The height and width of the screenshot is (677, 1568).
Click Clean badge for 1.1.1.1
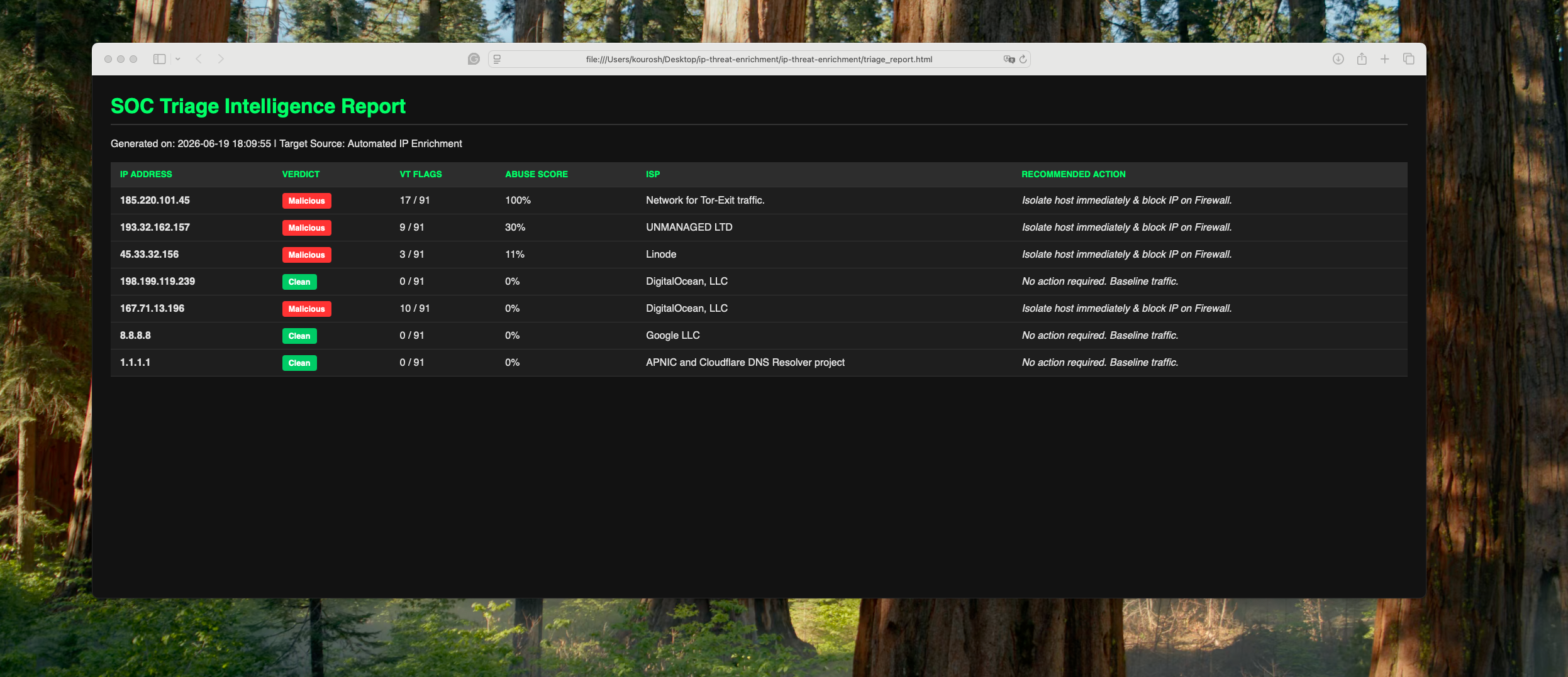click(299, 363)
